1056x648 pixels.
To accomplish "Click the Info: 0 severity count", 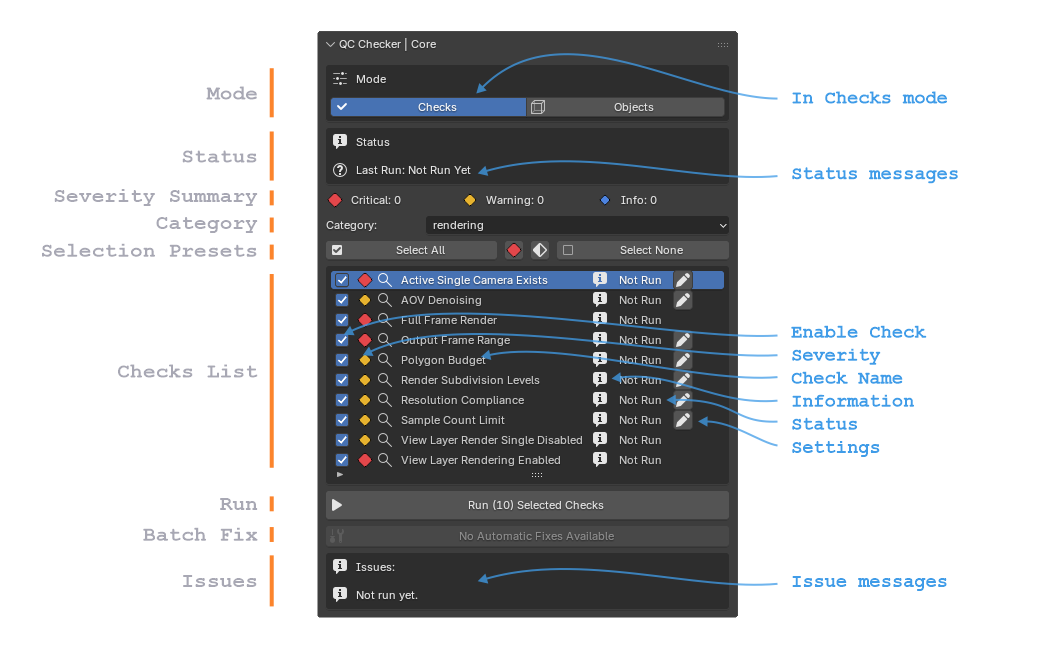I will (638, 200).
